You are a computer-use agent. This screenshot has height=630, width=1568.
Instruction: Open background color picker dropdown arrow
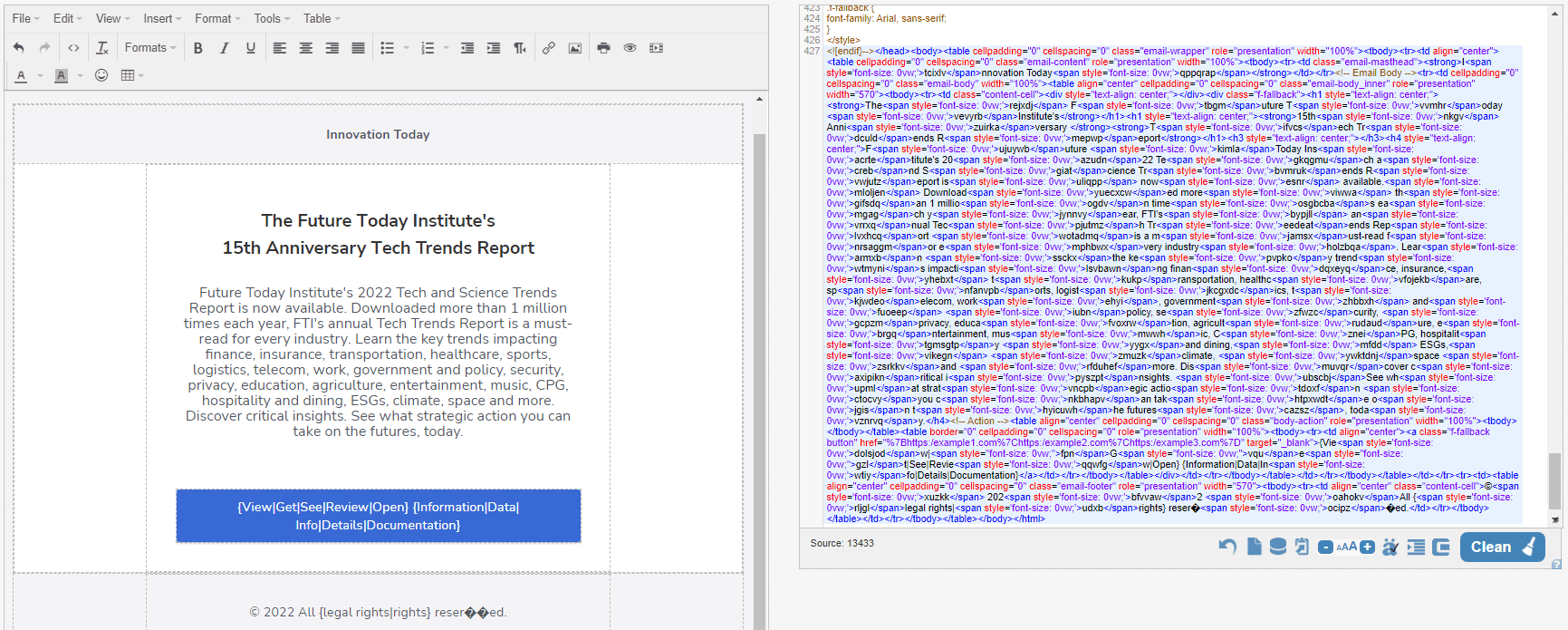pos(80,75)
